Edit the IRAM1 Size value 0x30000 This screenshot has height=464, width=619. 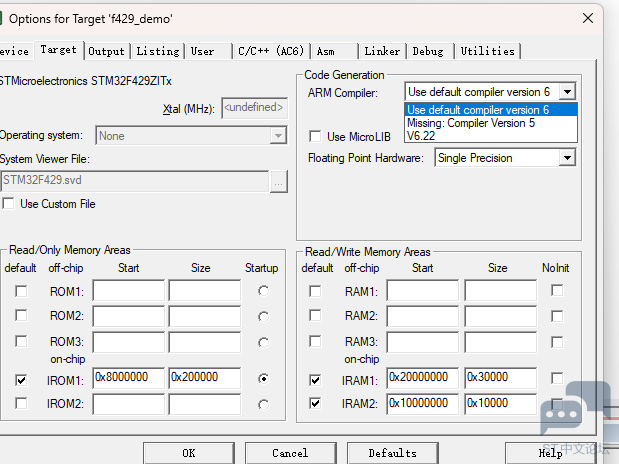(501, 378)
